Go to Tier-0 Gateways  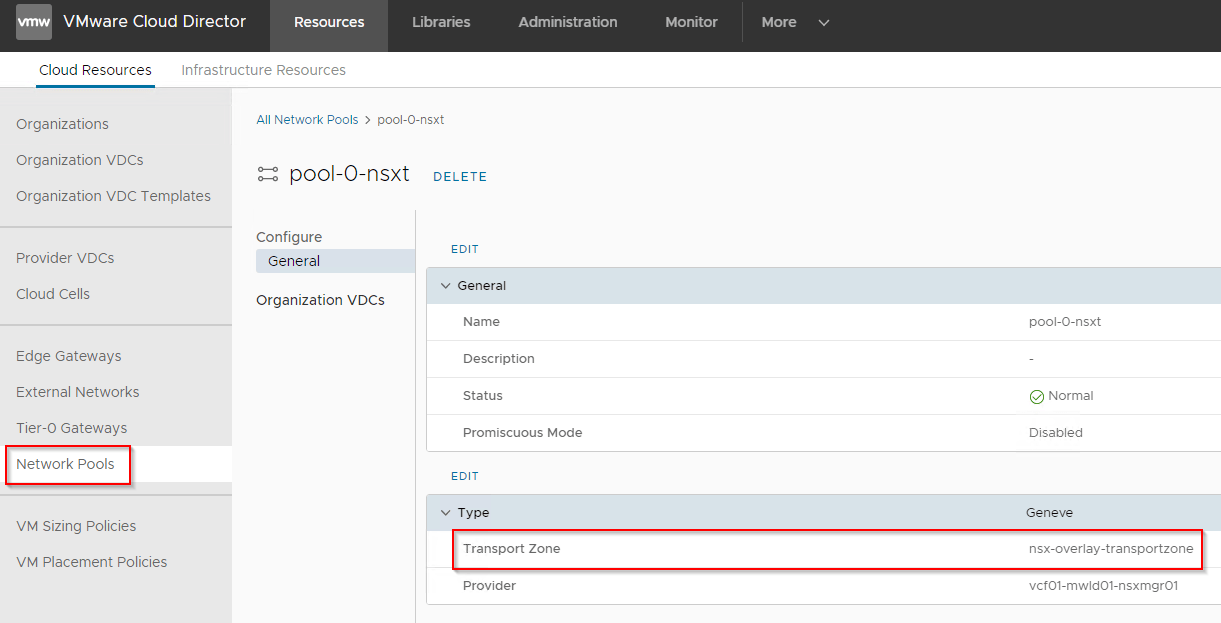tap(72, 428)
